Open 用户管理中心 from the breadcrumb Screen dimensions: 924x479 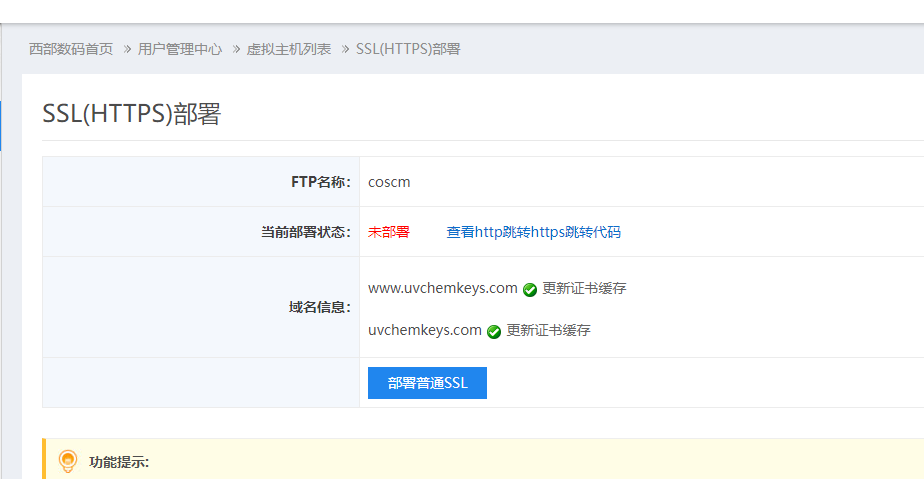point(180,49)
